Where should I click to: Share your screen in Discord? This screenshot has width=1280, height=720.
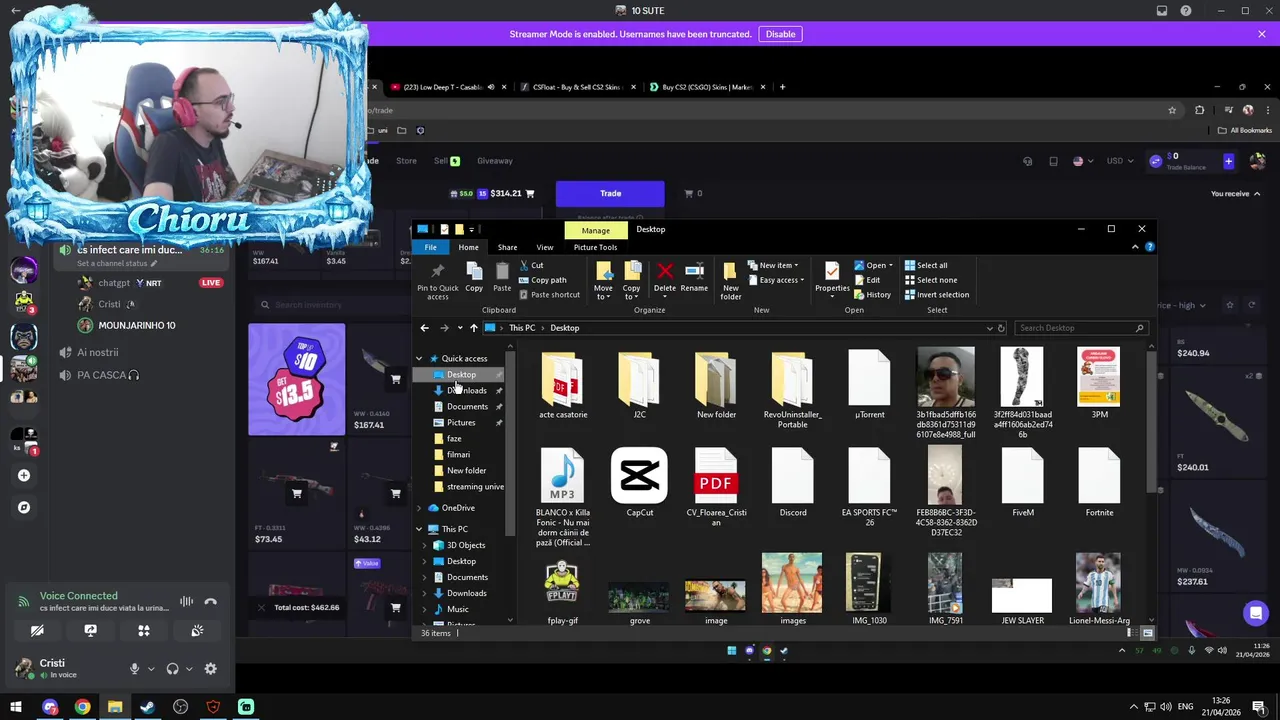91,631
